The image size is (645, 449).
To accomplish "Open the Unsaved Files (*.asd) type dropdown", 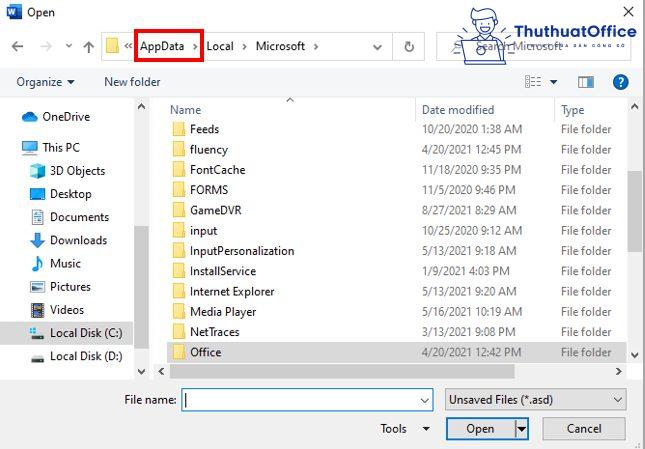I will 536,400.
